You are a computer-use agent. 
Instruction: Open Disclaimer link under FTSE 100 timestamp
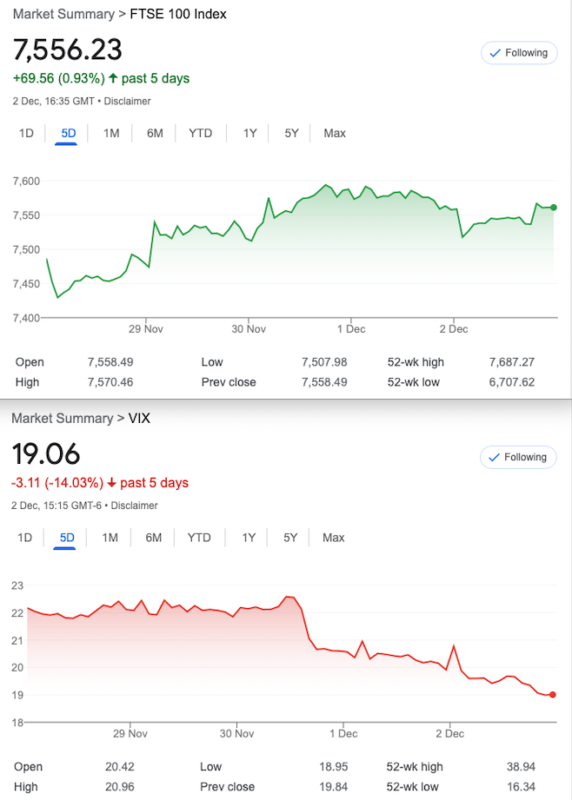[x=127, y=101]
